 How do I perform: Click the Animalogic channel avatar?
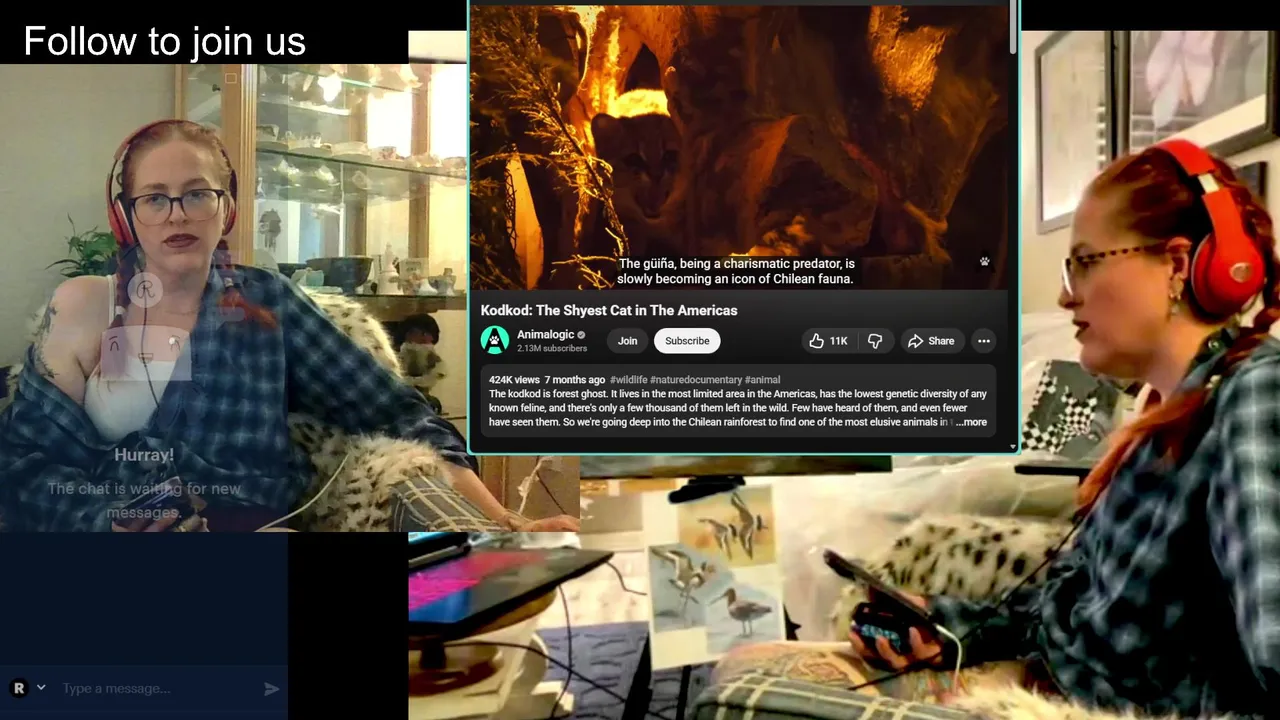click(x=495, y=340)
